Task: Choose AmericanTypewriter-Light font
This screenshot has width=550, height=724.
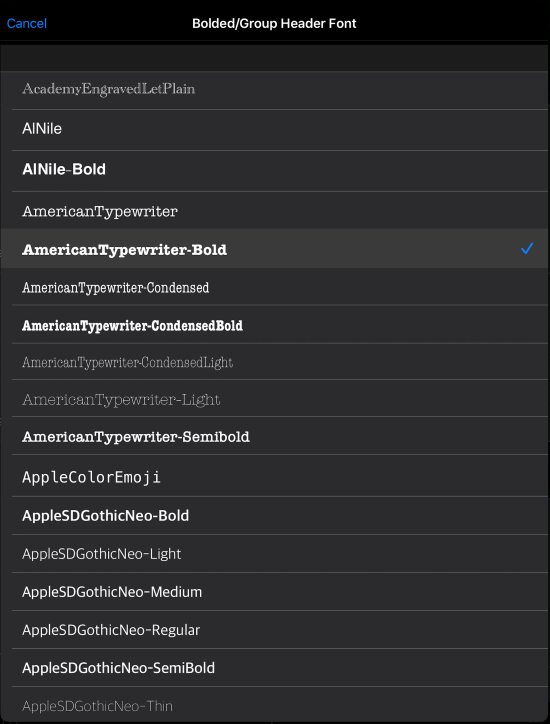Action: [x=275, y=398]
